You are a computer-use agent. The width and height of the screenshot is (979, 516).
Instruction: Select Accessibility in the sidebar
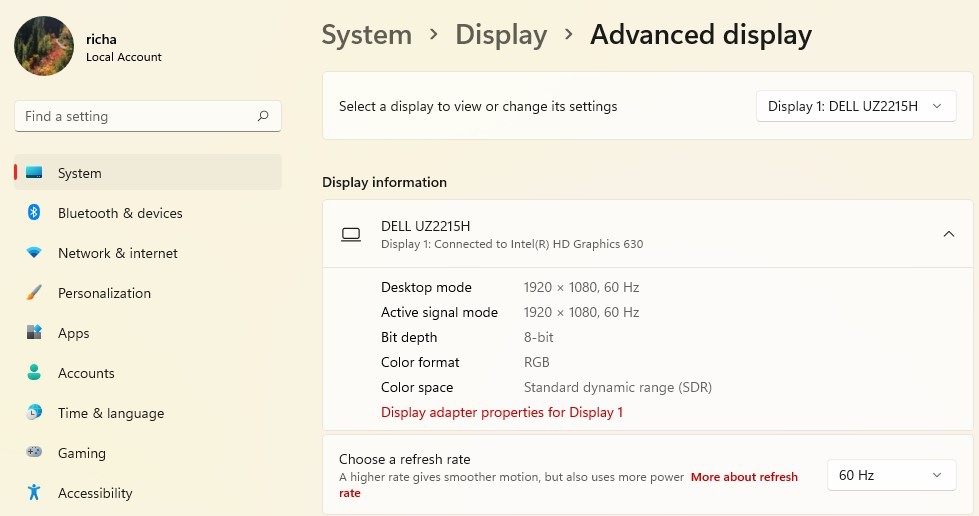(148, 492)
